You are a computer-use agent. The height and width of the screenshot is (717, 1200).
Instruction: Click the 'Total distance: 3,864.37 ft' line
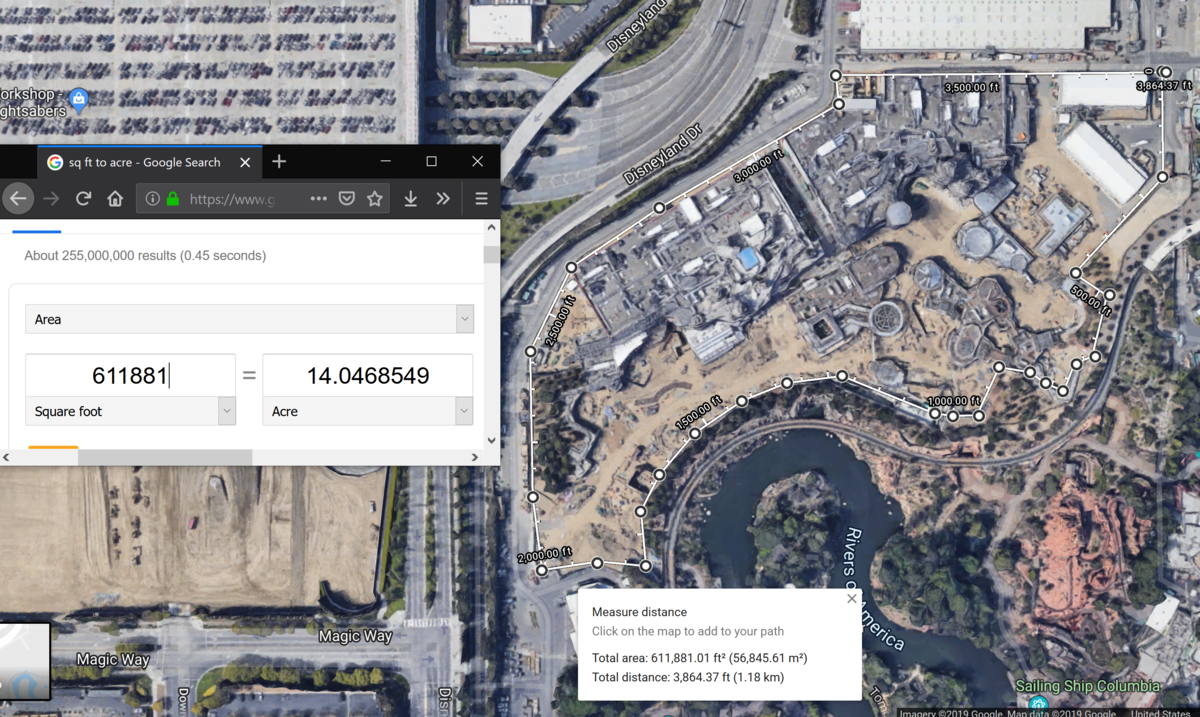click(689, 677)
